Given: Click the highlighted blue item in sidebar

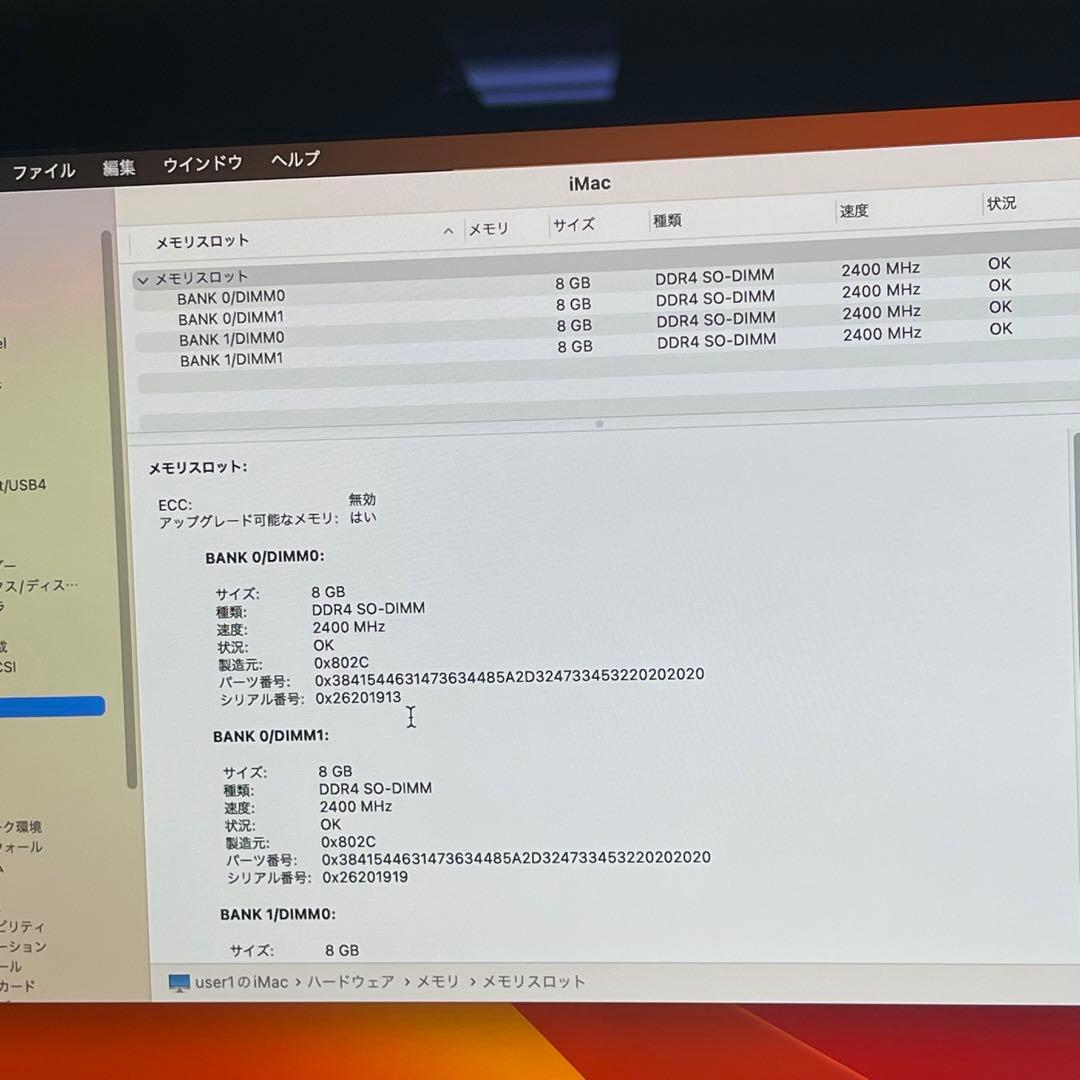Looking at the screenshot, I should pos(52,707).
